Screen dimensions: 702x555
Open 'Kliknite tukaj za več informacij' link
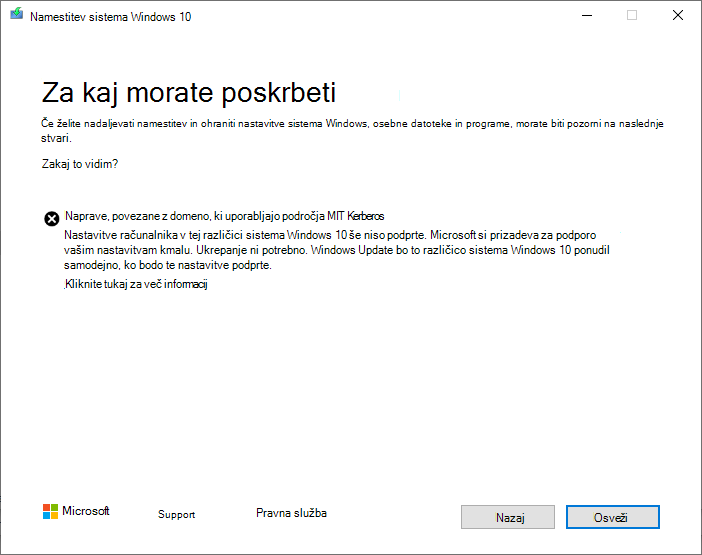click(x=136, y=284)
